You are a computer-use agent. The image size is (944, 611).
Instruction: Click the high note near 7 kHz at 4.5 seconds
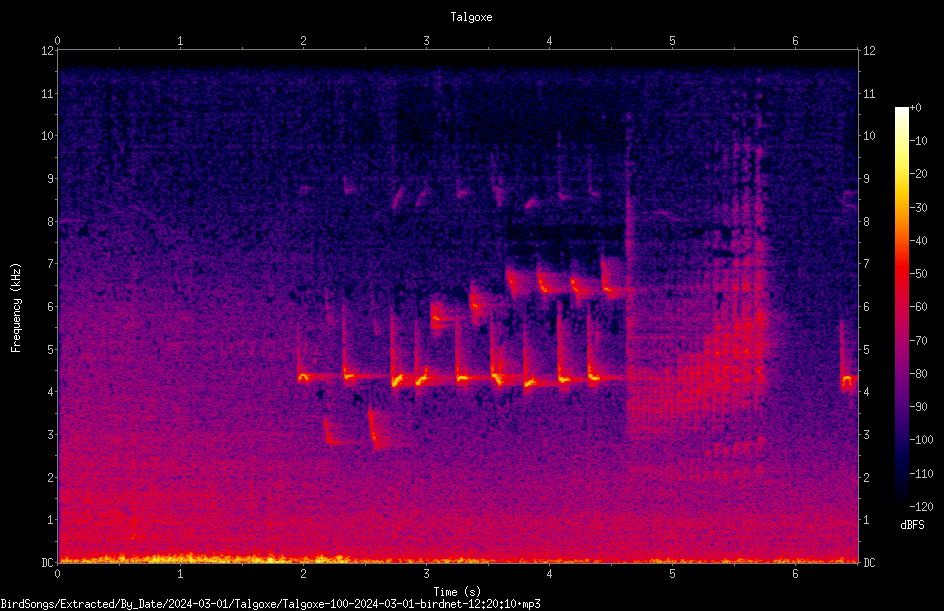pos(611,280)
